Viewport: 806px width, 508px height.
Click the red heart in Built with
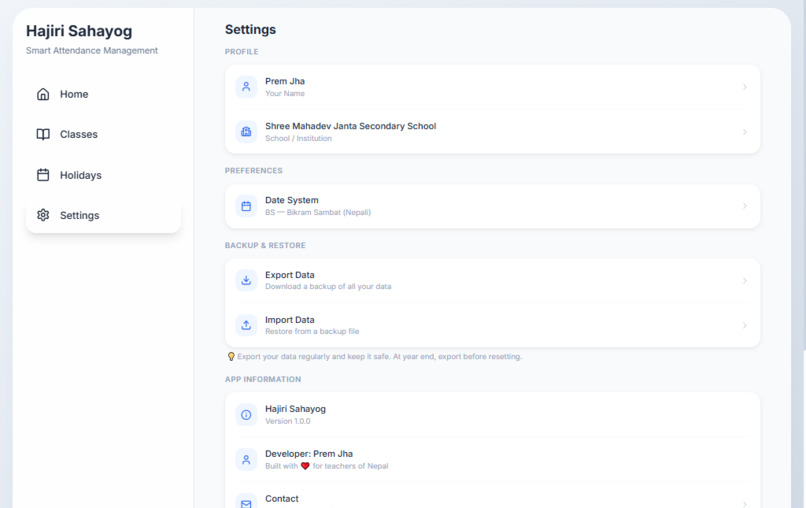305,466
